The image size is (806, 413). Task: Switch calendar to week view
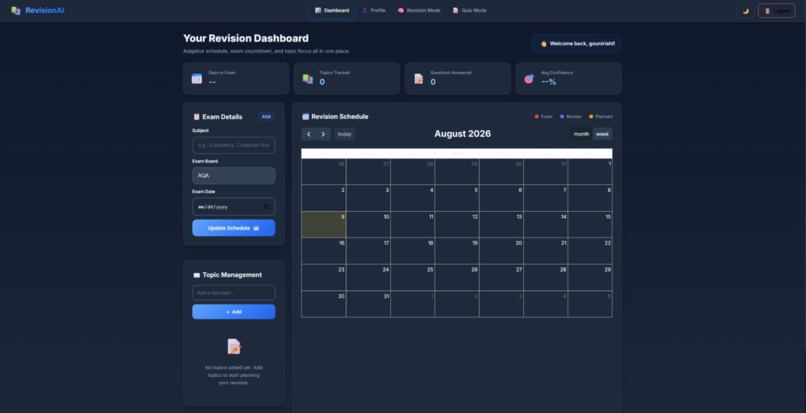click(x=602, y=134)
